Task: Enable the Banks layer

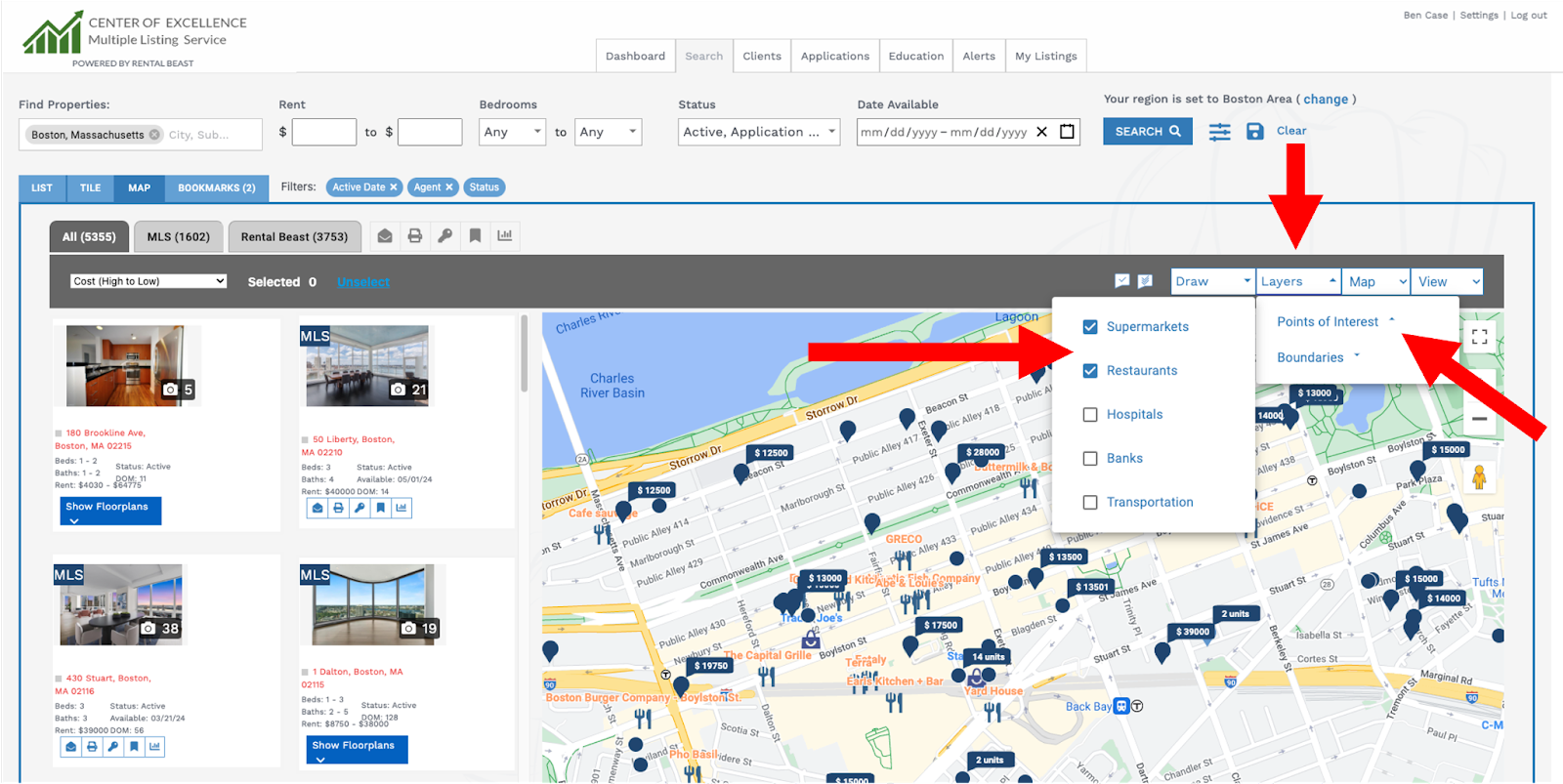Action: coord(1090,459)
